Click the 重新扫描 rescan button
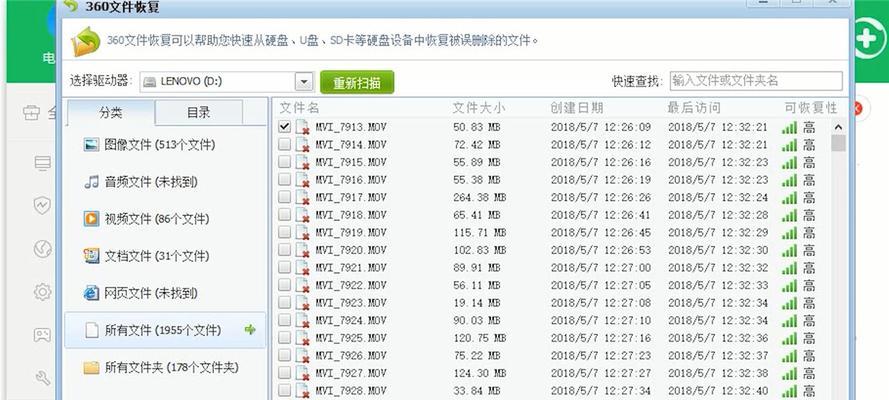 pos(357,82)
